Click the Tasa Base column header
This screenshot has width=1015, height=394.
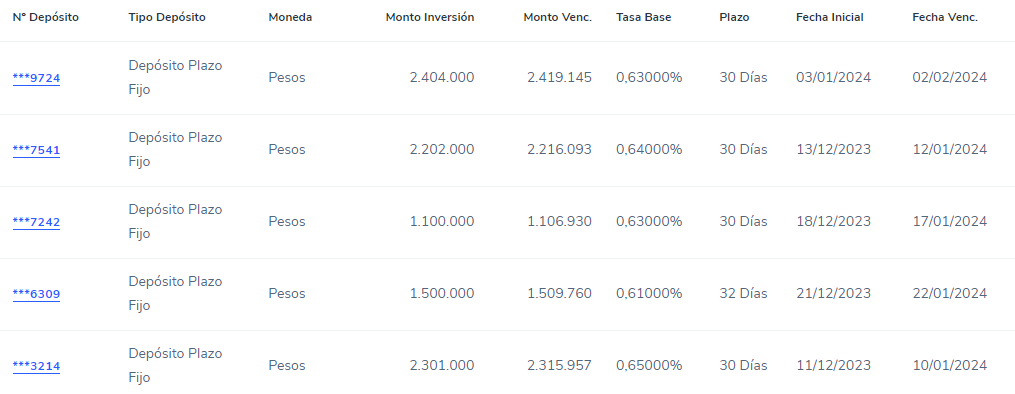(643, 17)
